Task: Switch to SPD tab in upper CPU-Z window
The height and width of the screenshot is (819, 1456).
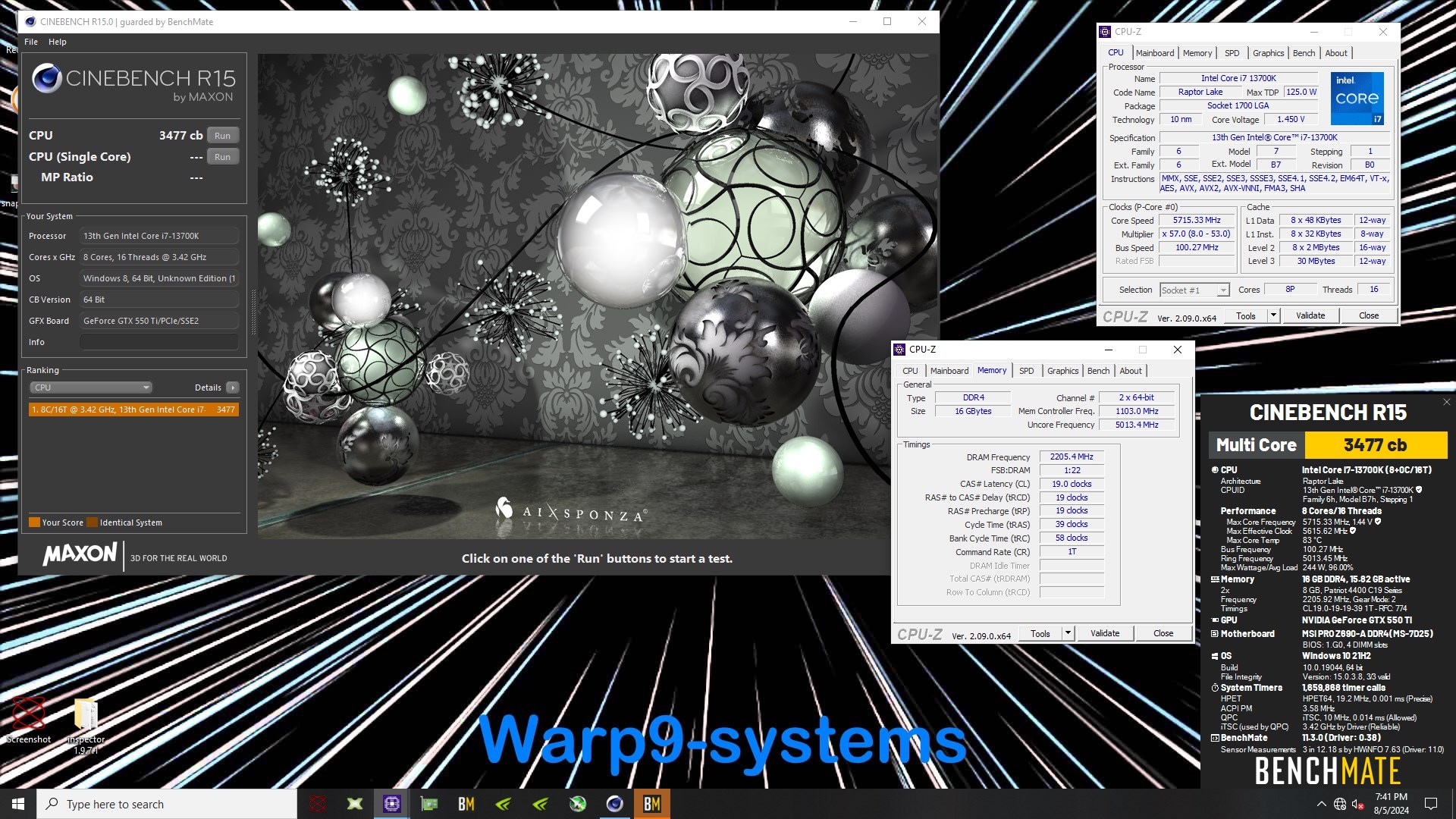Action: [x=1232, y=53]
